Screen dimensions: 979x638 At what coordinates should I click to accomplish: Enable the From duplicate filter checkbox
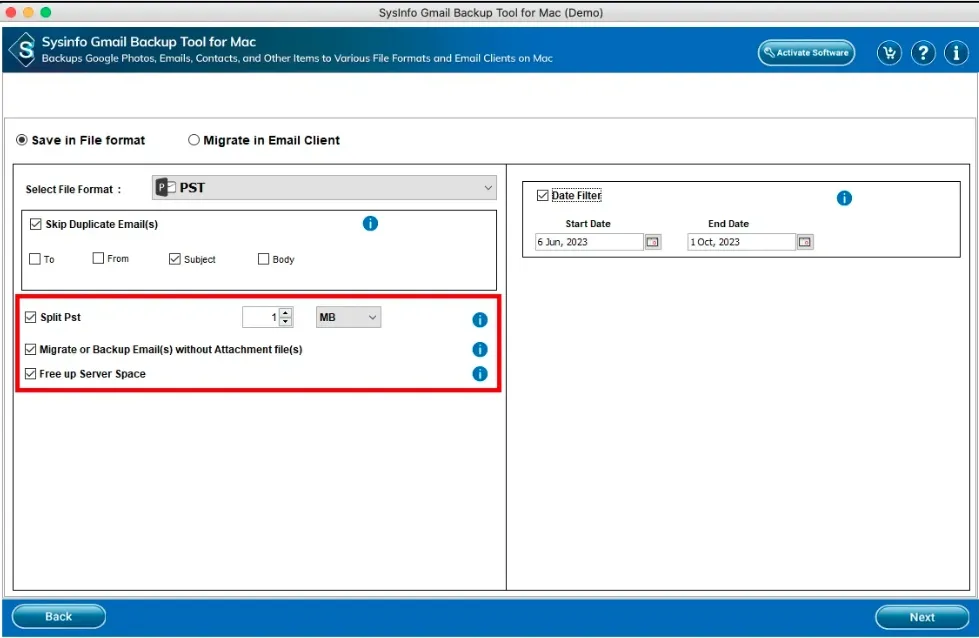(98, 258)
